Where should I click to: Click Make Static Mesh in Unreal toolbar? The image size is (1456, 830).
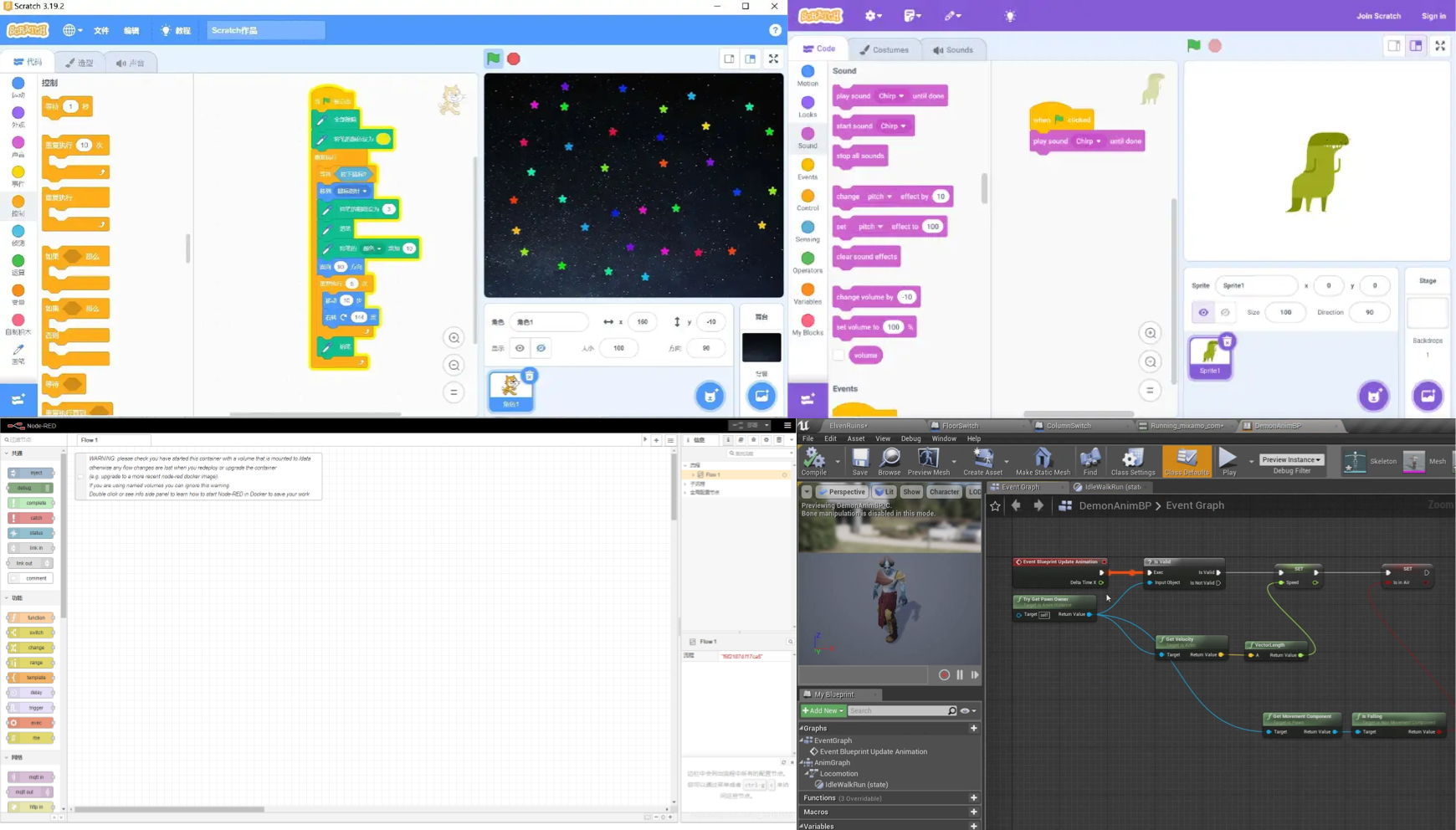(1043, 461)
